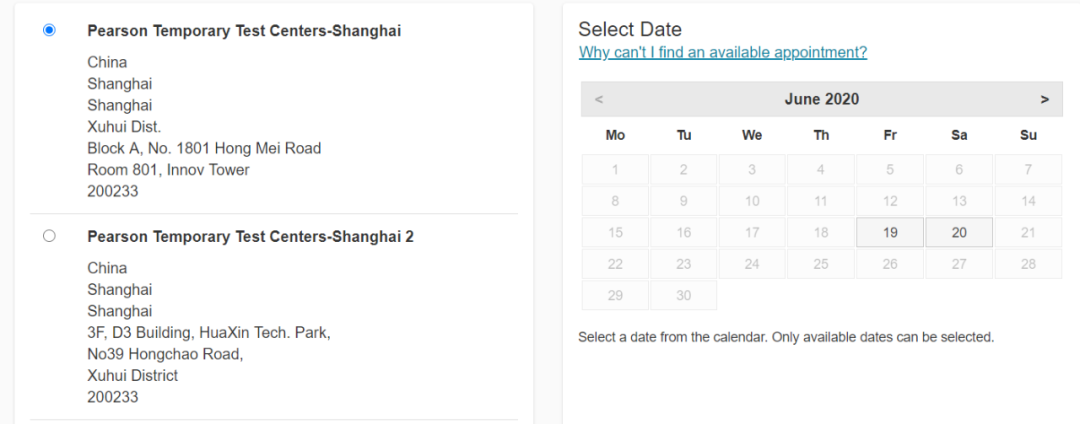Click date 1 in the calendar
1080x424 pixels.
tap(615, 170)
